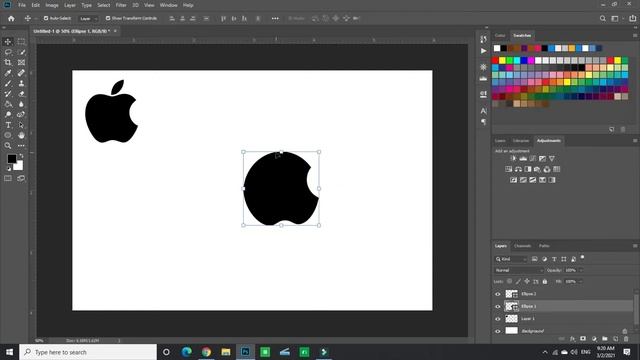Open File Explorer from the taskbar

(x=226, y=352)
